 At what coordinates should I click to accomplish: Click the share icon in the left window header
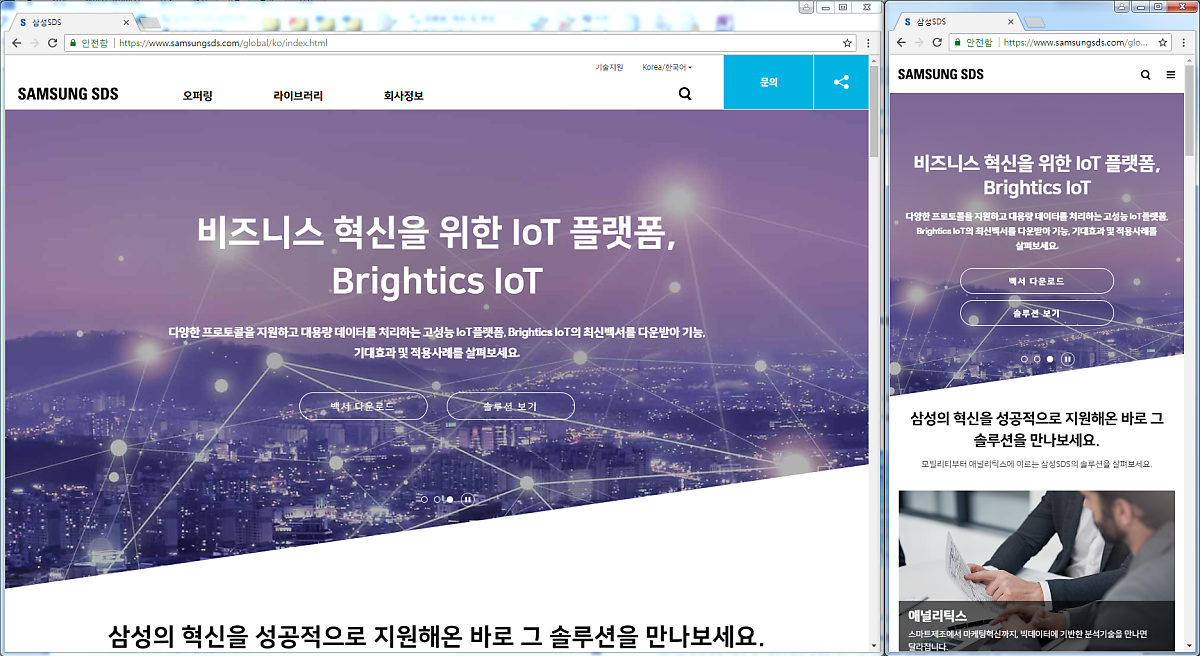click(x=841, y=82)
